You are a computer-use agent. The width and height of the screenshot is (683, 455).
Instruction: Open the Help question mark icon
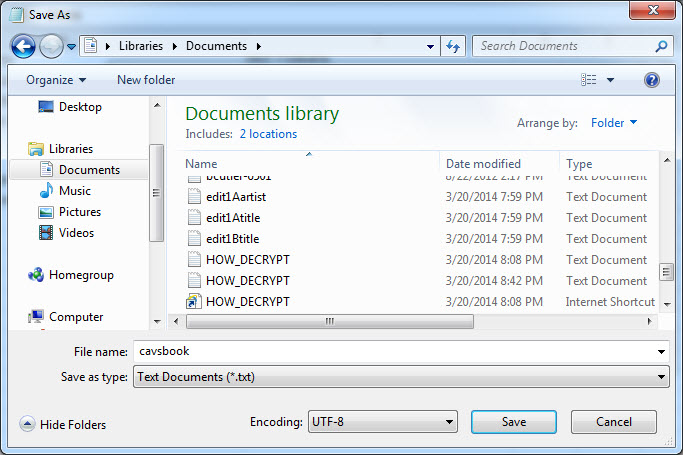coord(652,80)
